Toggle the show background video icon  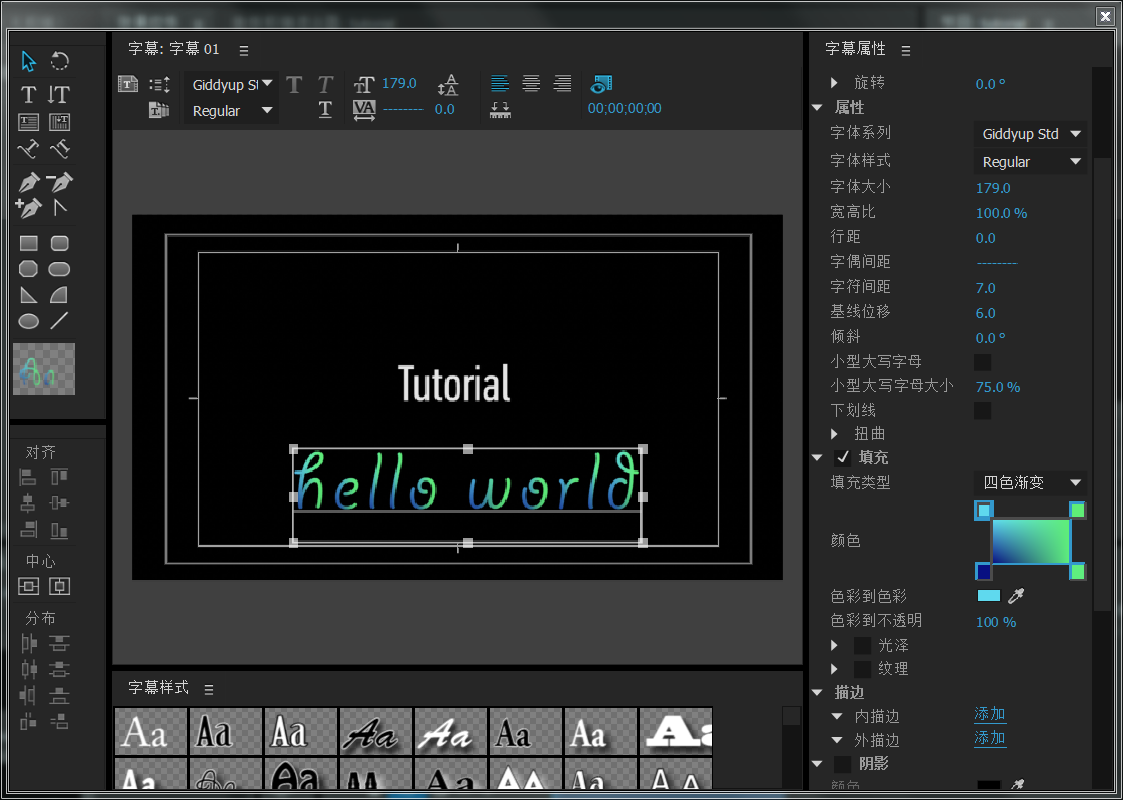601,84
